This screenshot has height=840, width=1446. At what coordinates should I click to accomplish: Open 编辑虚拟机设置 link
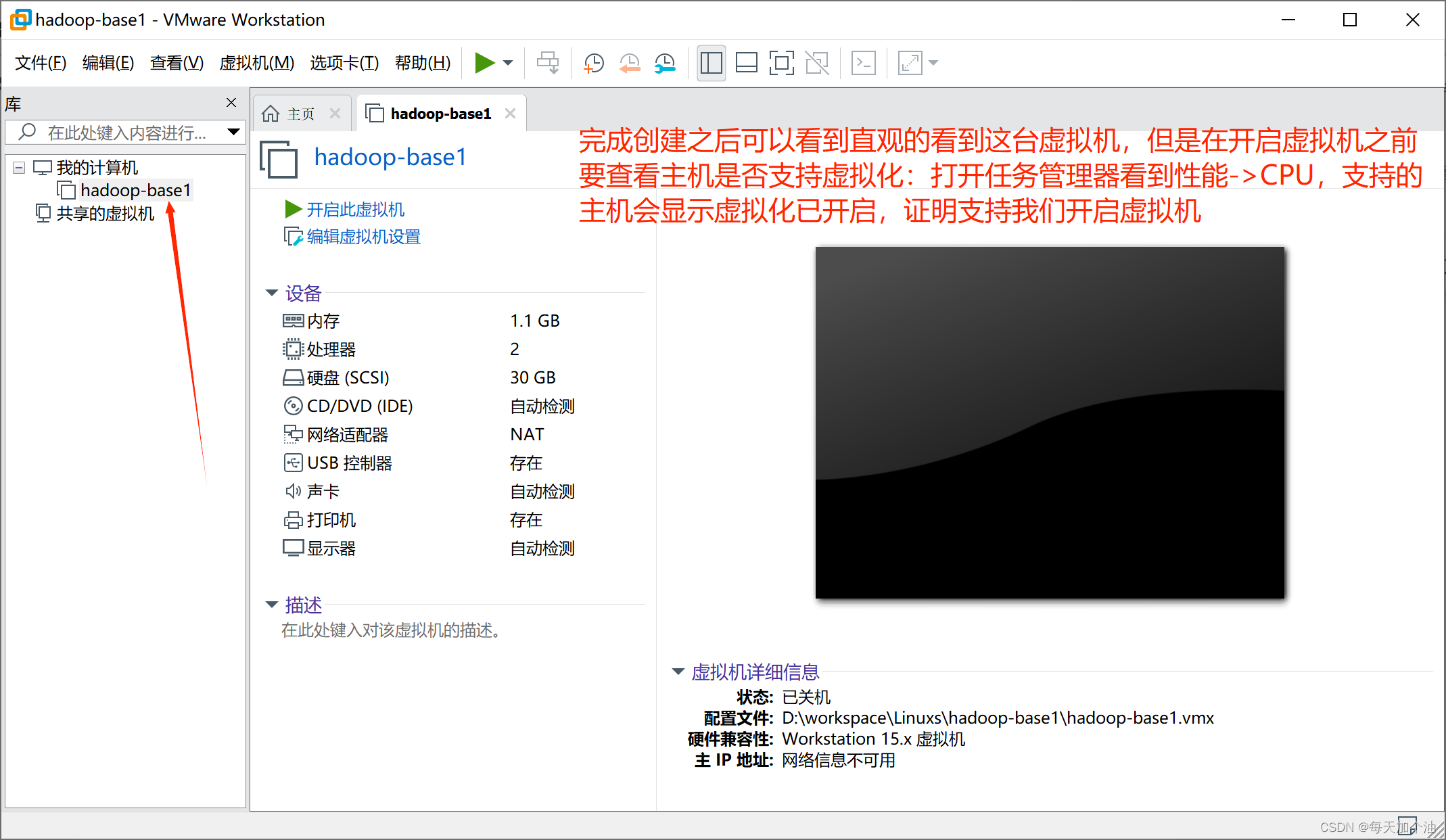click(x=363, y=237)
